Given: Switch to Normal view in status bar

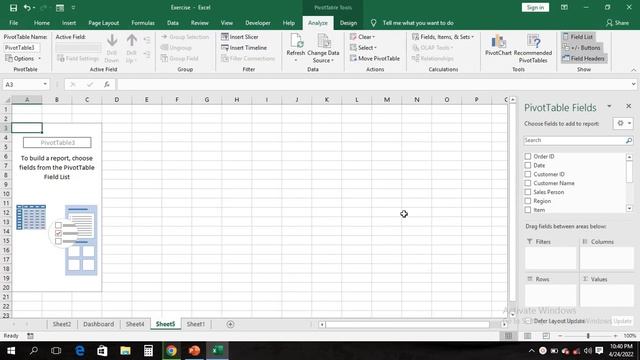Looking at the screenshot, I should point(508,336).
